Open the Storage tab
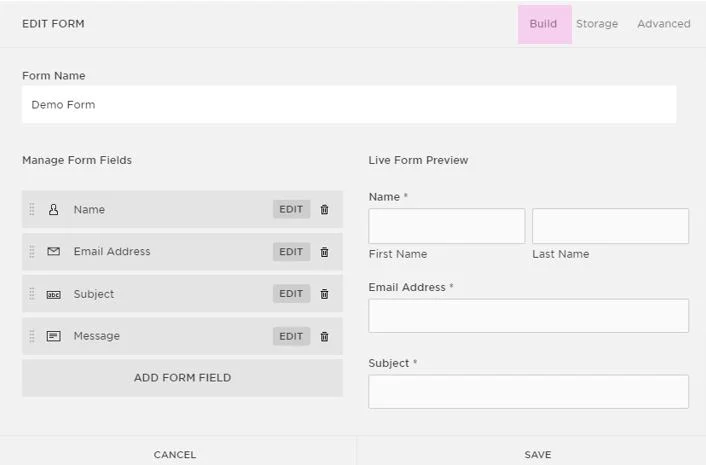 (597, 24)
